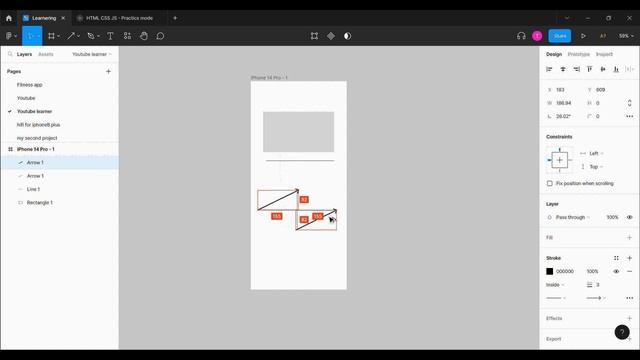The height and width of the screenshot is (360, 640).
Task: Select the Text tool
Action: (x=110, y=36)
